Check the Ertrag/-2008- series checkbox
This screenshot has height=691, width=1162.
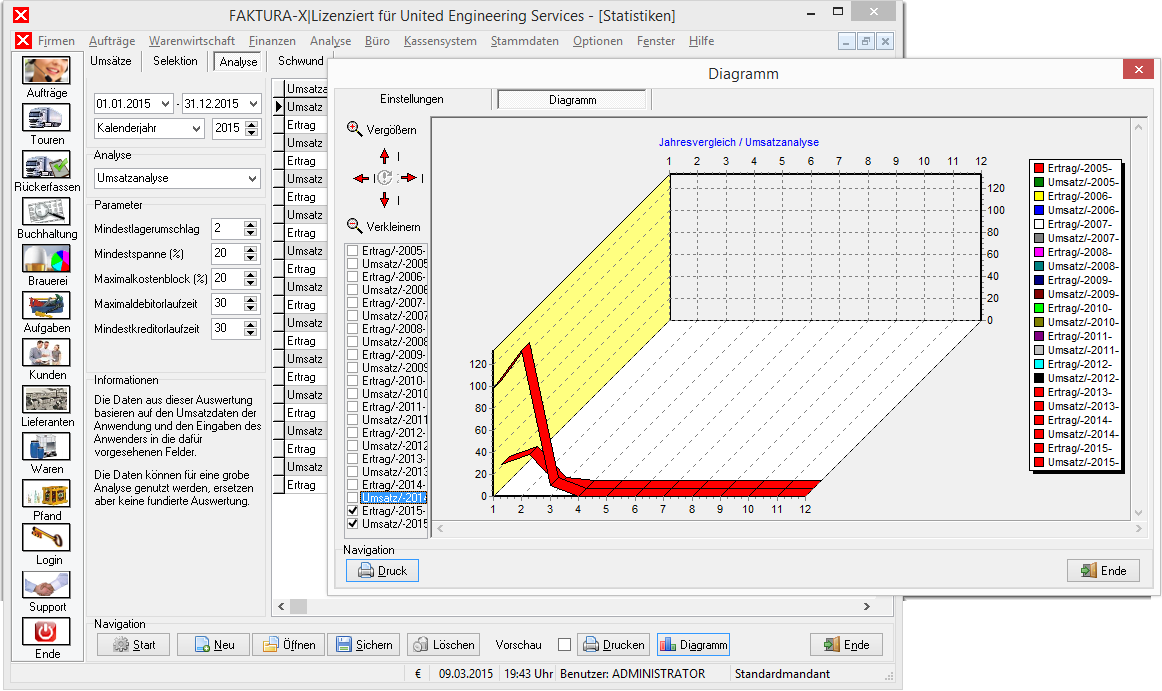tap(353, 329)
